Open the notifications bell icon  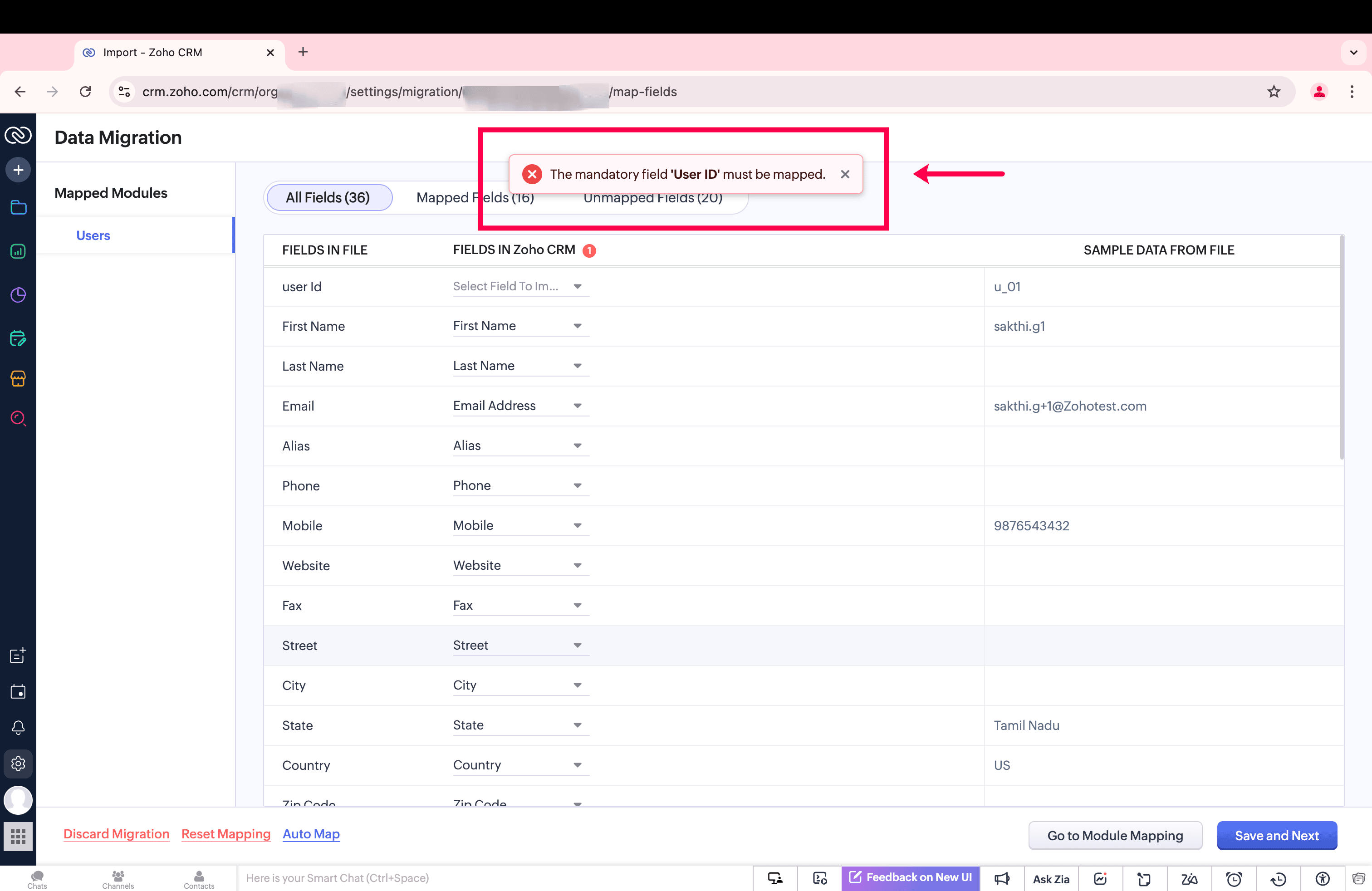18,727
